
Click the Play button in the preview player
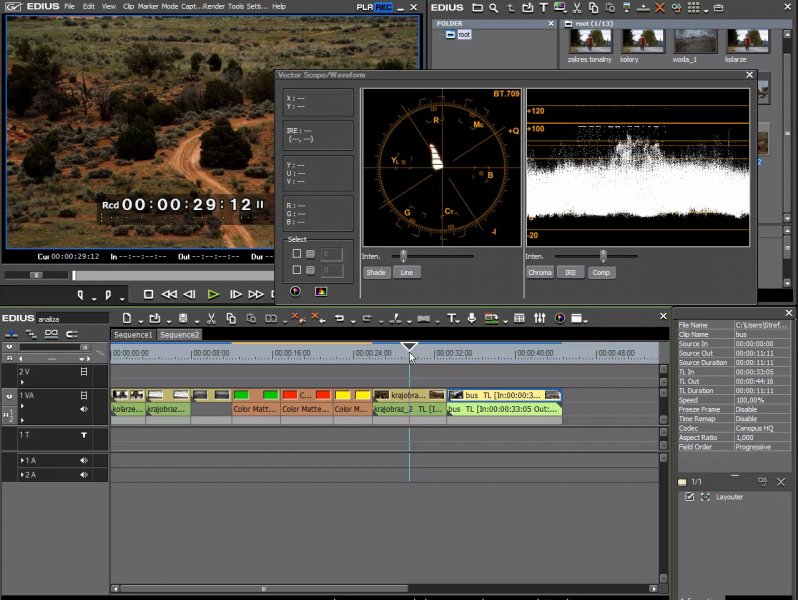[213, 294]
